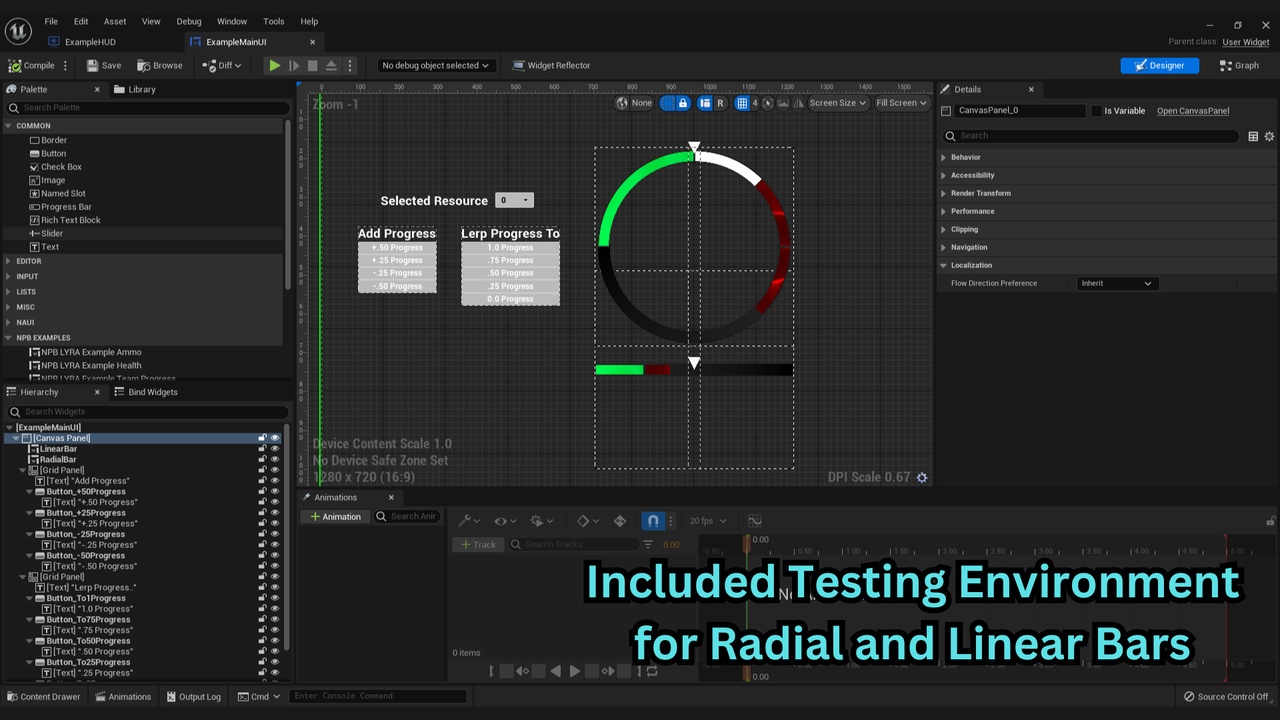Open the Browse asset icon

click(x=159, y=66)
